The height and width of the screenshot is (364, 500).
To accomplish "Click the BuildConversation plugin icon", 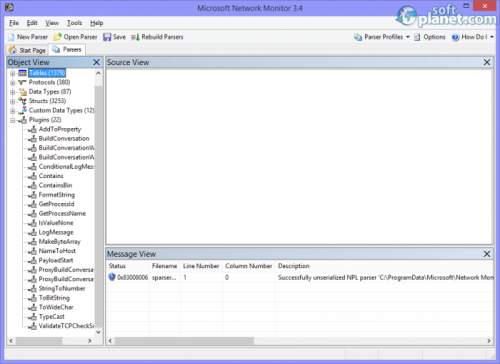I will [x=32, y=139].
